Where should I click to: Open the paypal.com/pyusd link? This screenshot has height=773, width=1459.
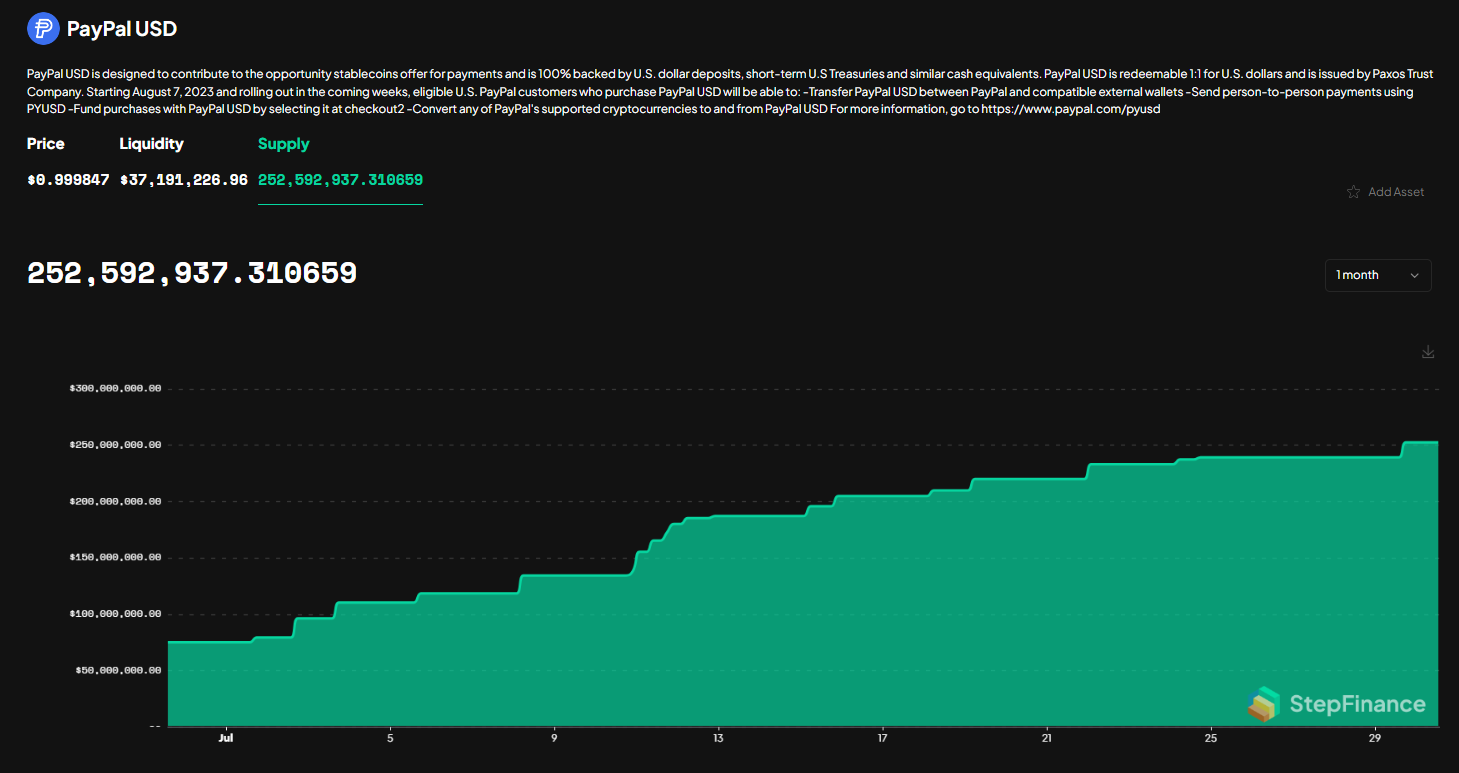1079,109
